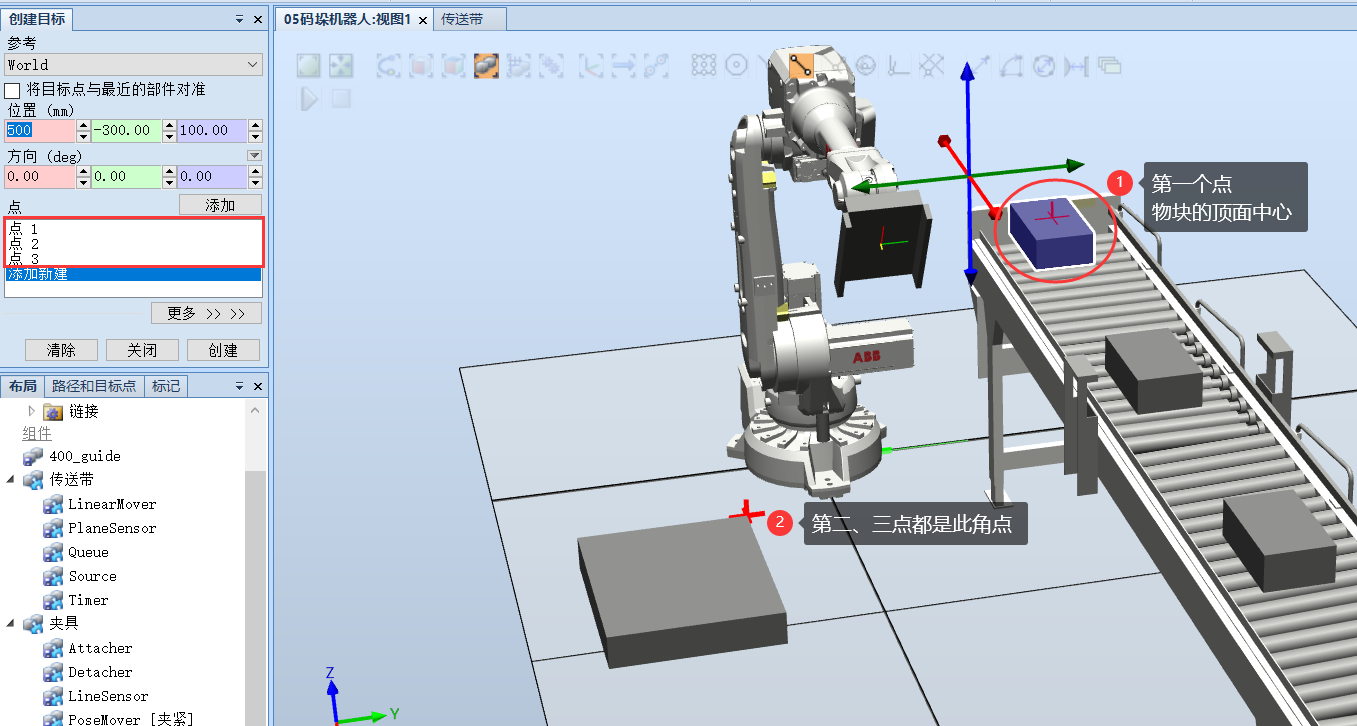Click the Attacher component icon
This screenshot has width=1357, height=726.
[54, 648]
